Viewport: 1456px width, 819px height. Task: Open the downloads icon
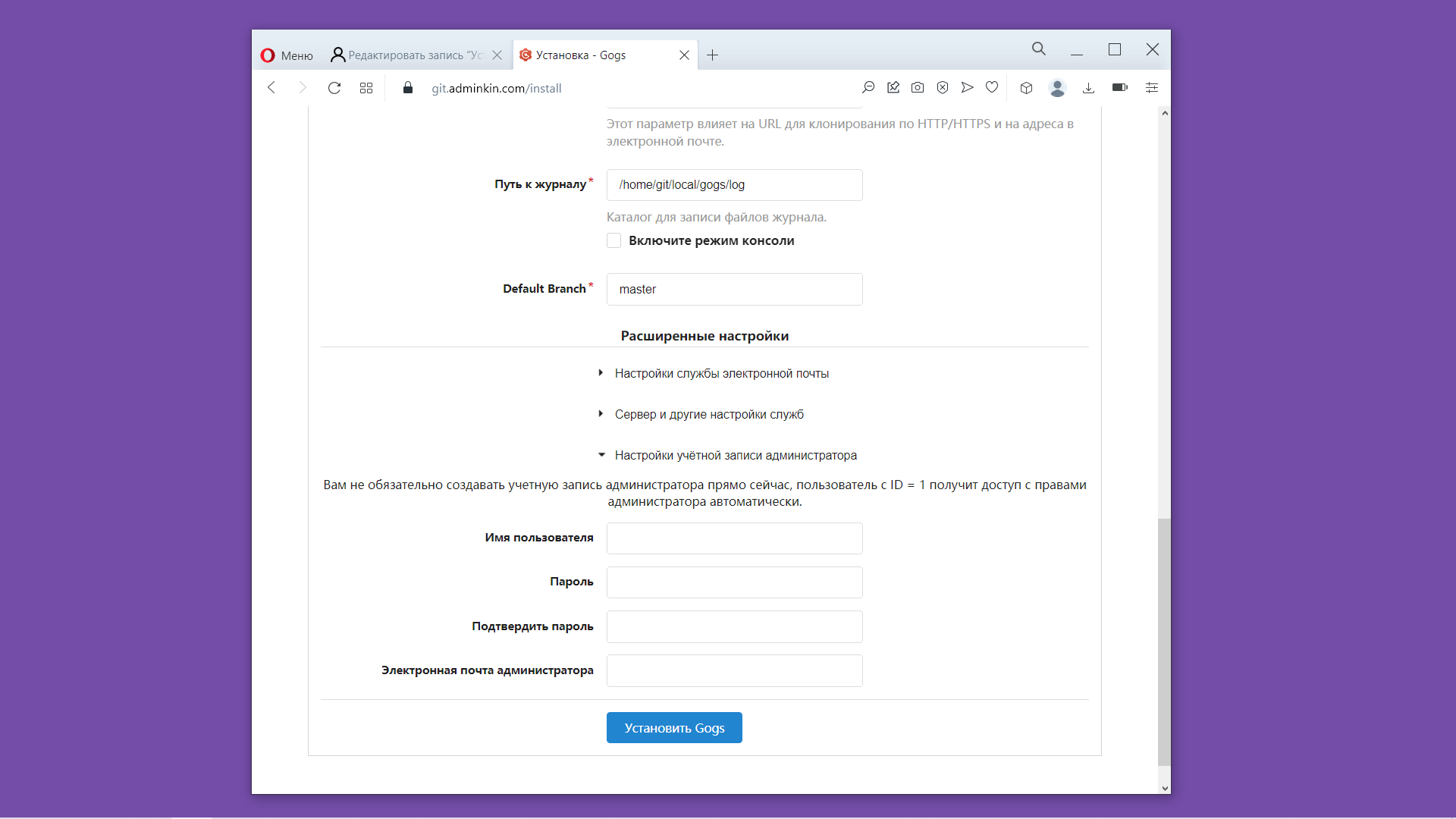coord(1088,88)
